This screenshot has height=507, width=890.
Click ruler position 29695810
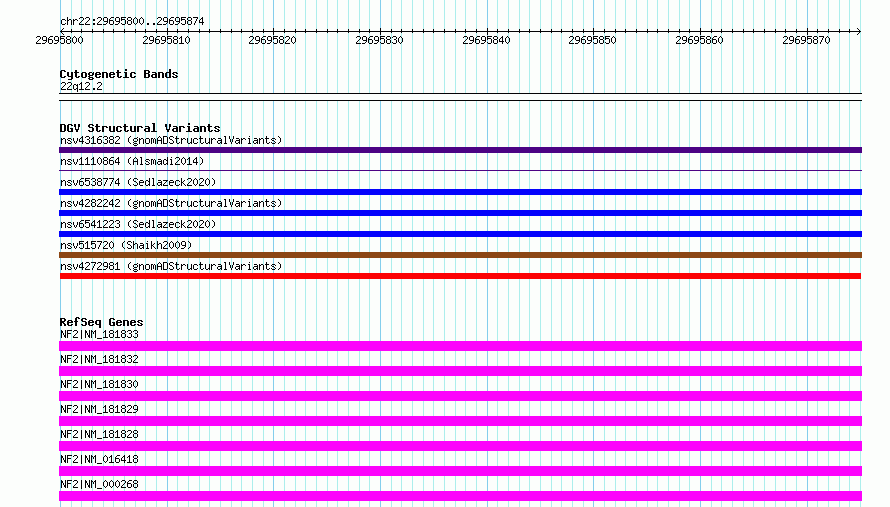pyautogui.click(x=166, y=40)
